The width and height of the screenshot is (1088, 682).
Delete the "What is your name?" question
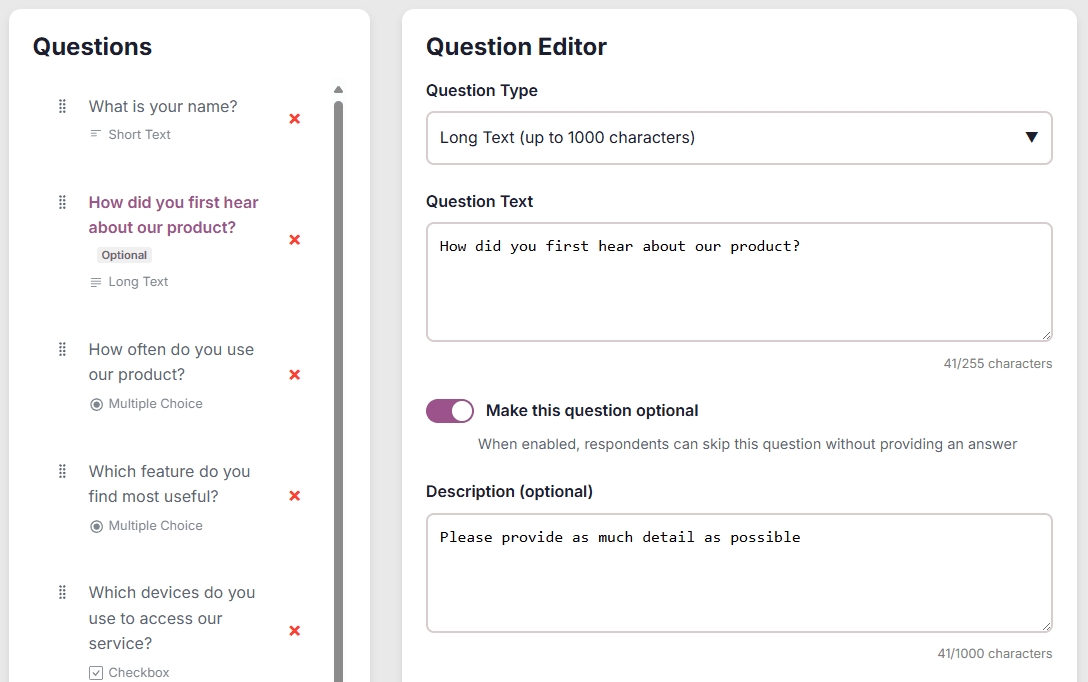tap(295, 119)
